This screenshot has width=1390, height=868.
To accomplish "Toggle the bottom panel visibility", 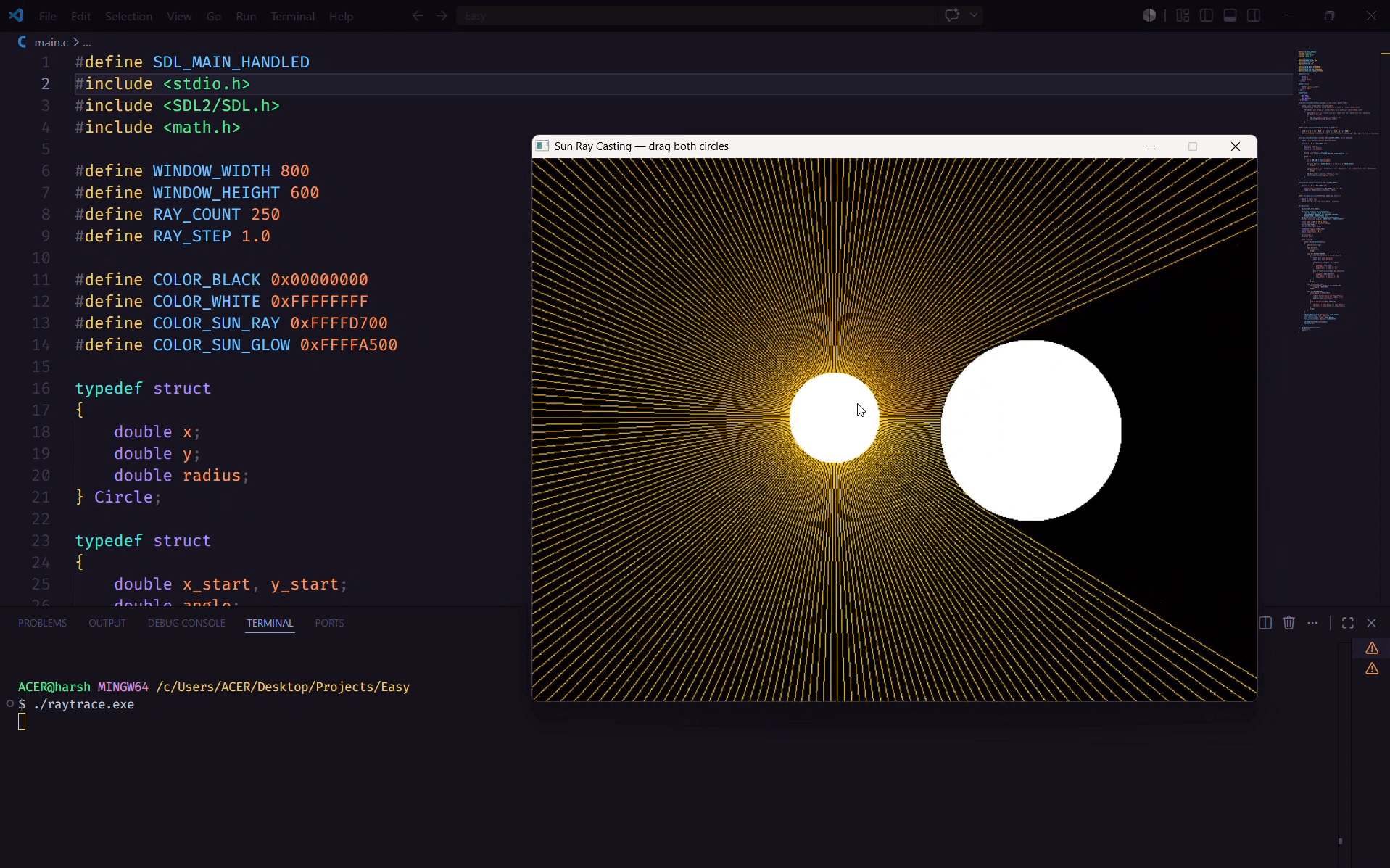I will click(1230, 15).
